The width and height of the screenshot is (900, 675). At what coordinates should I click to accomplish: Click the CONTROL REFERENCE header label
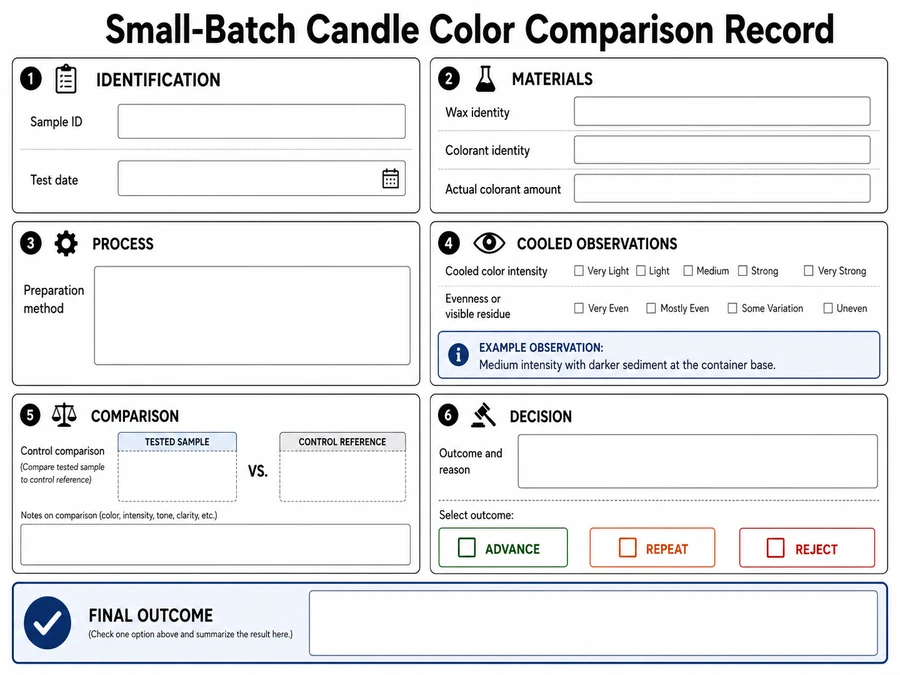pyautogui.click(x=342, y=442)
